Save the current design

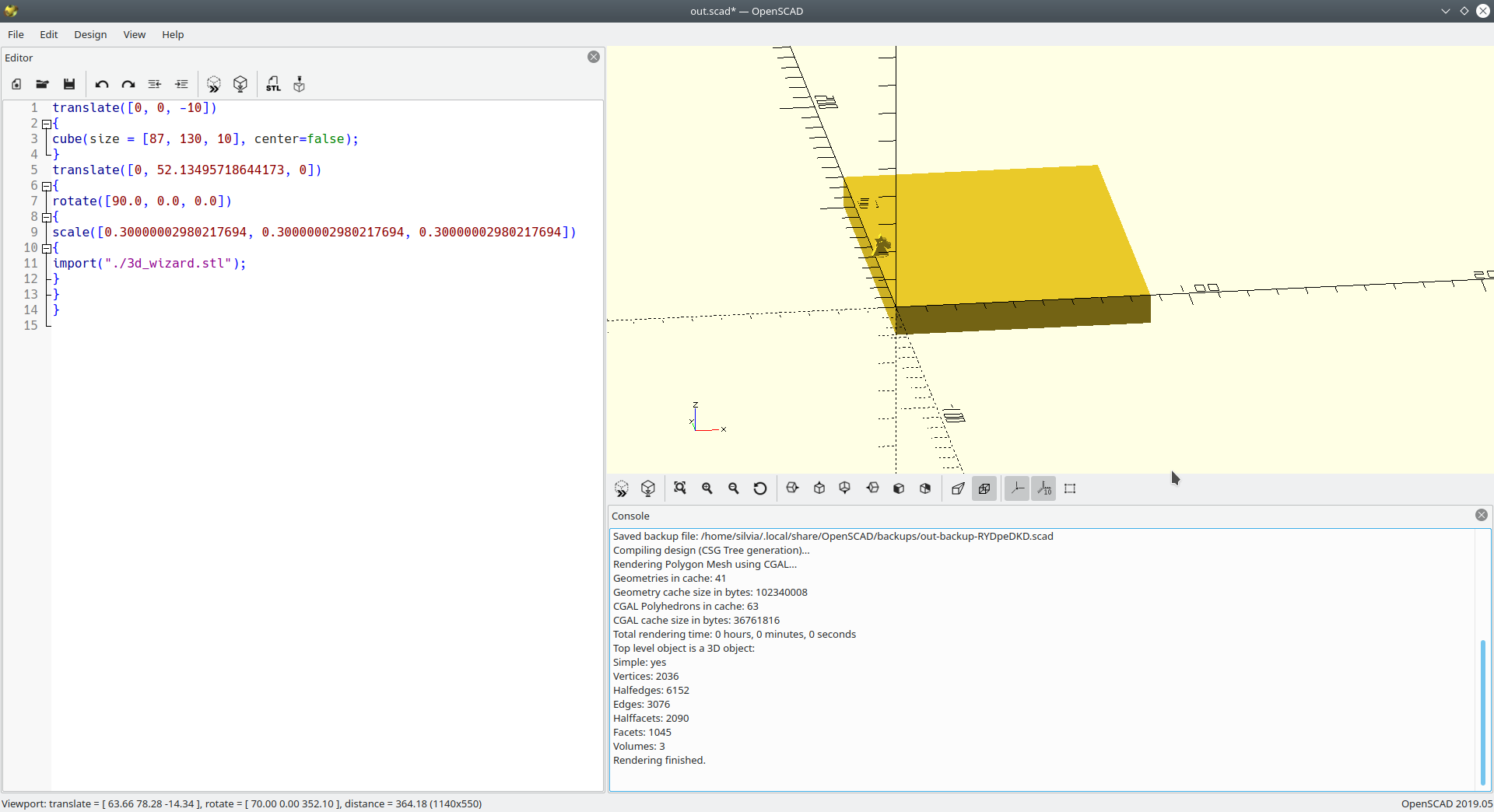pyautogui.click(x=69, y=84)
